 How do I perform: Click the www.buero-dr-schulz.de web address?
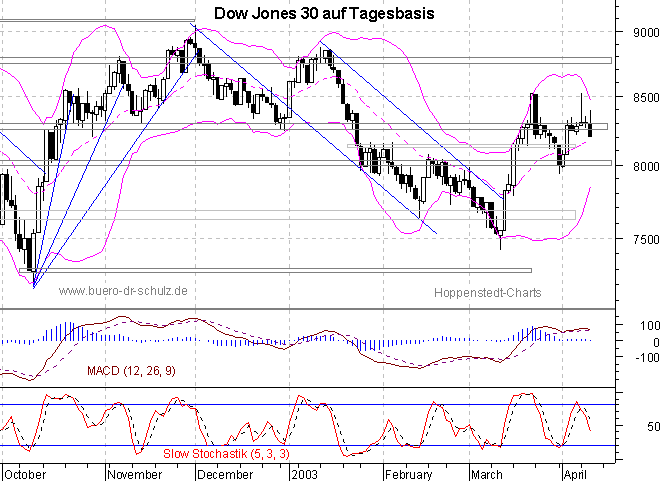[123, 291]
